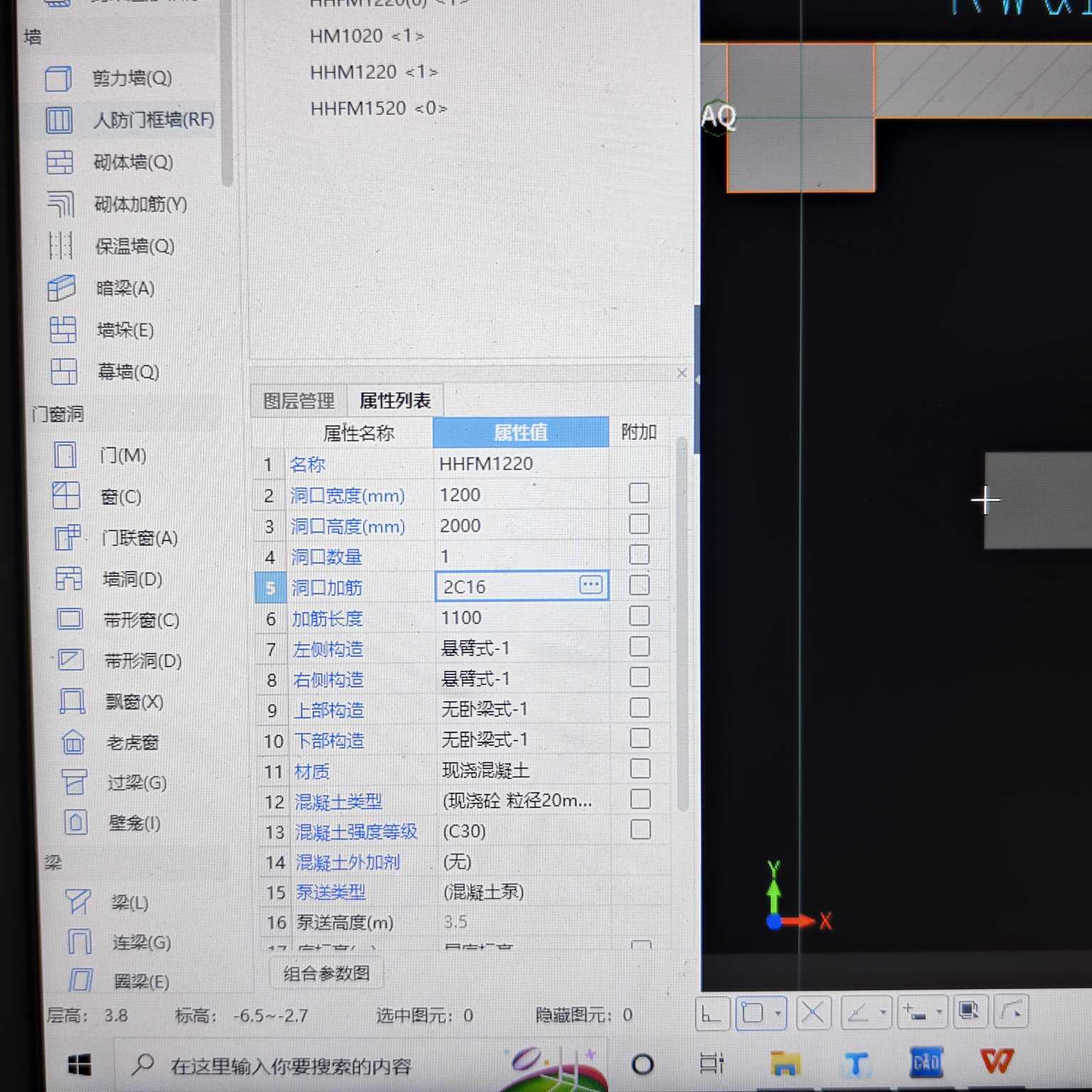Select the 门联窗(A) icon

pyautogui.click(x=68, y=537)
